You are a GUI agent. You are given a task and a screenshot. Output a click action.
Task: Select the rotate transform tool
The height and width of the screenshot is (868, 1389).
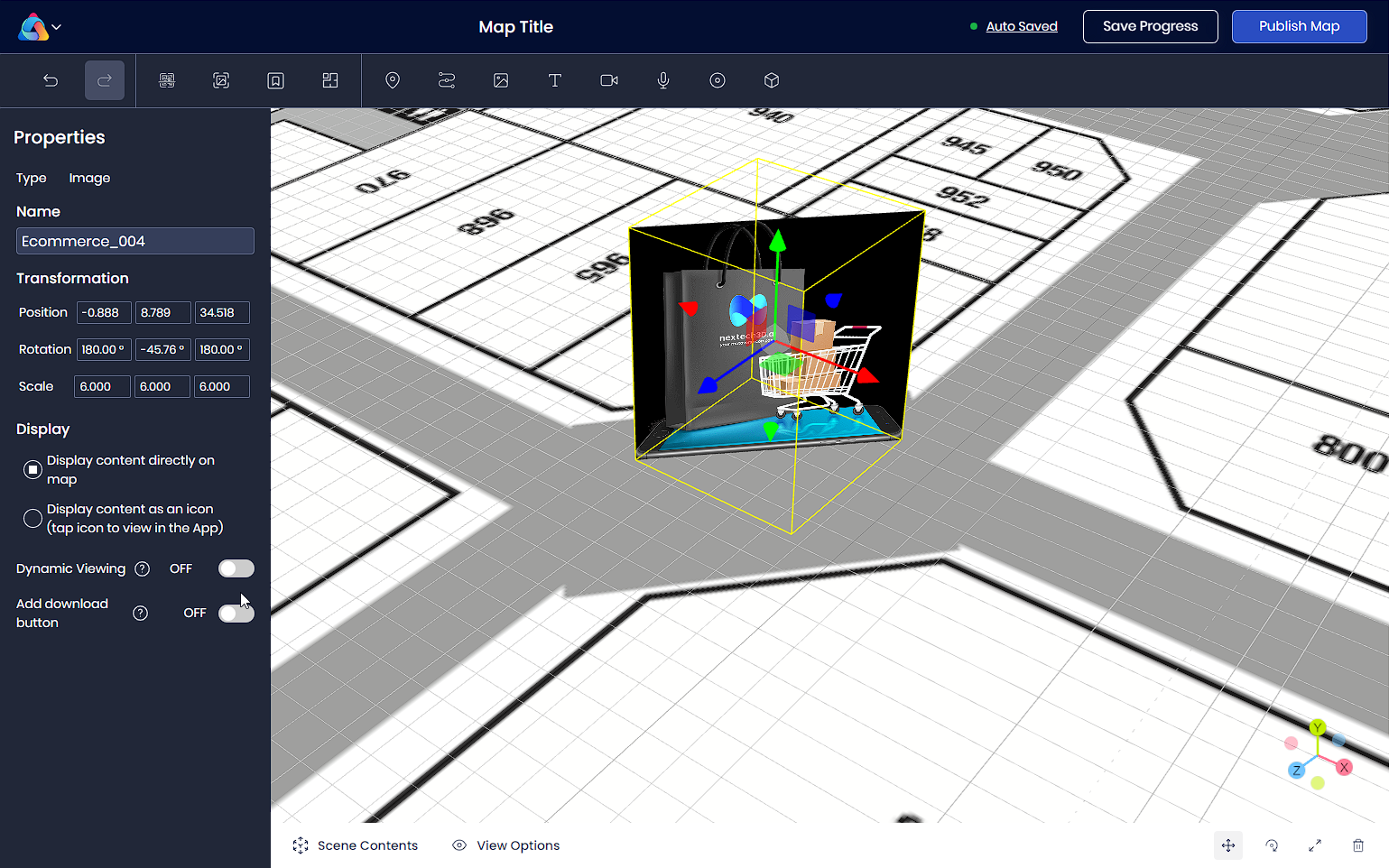[1272, 845]
